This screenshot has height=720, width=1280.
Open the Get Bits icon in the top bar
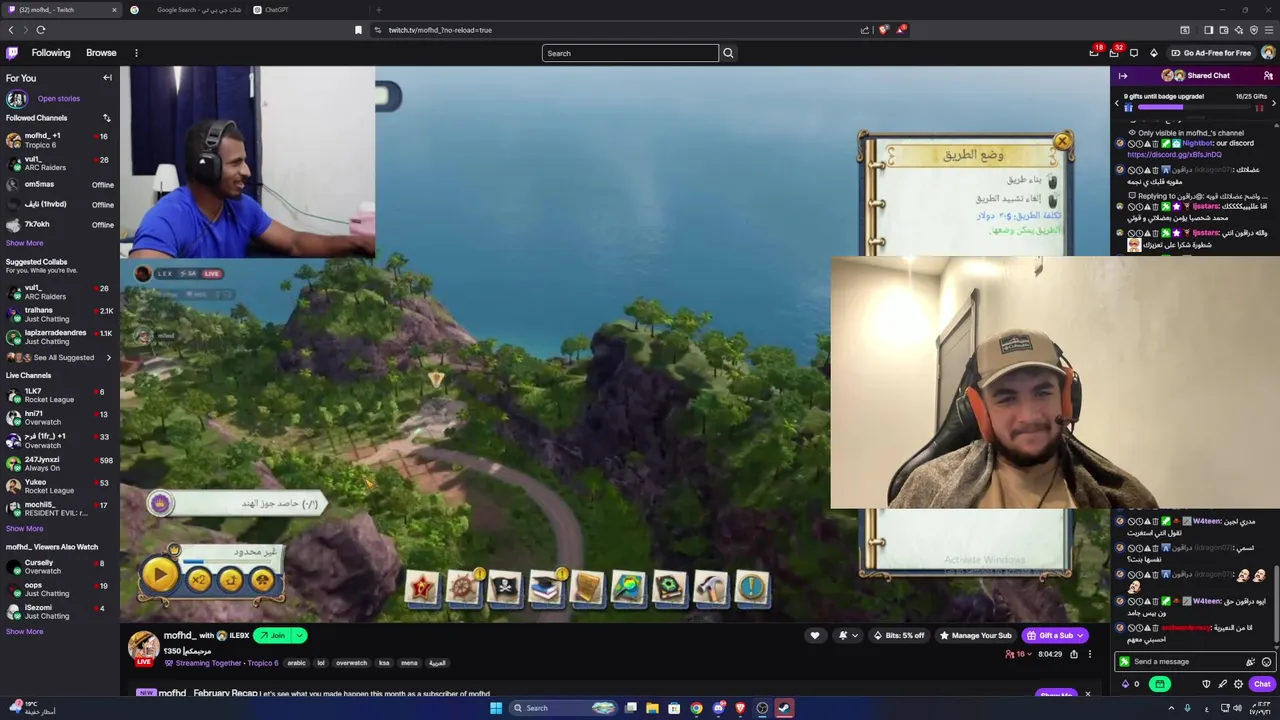tap(1153, 53)
